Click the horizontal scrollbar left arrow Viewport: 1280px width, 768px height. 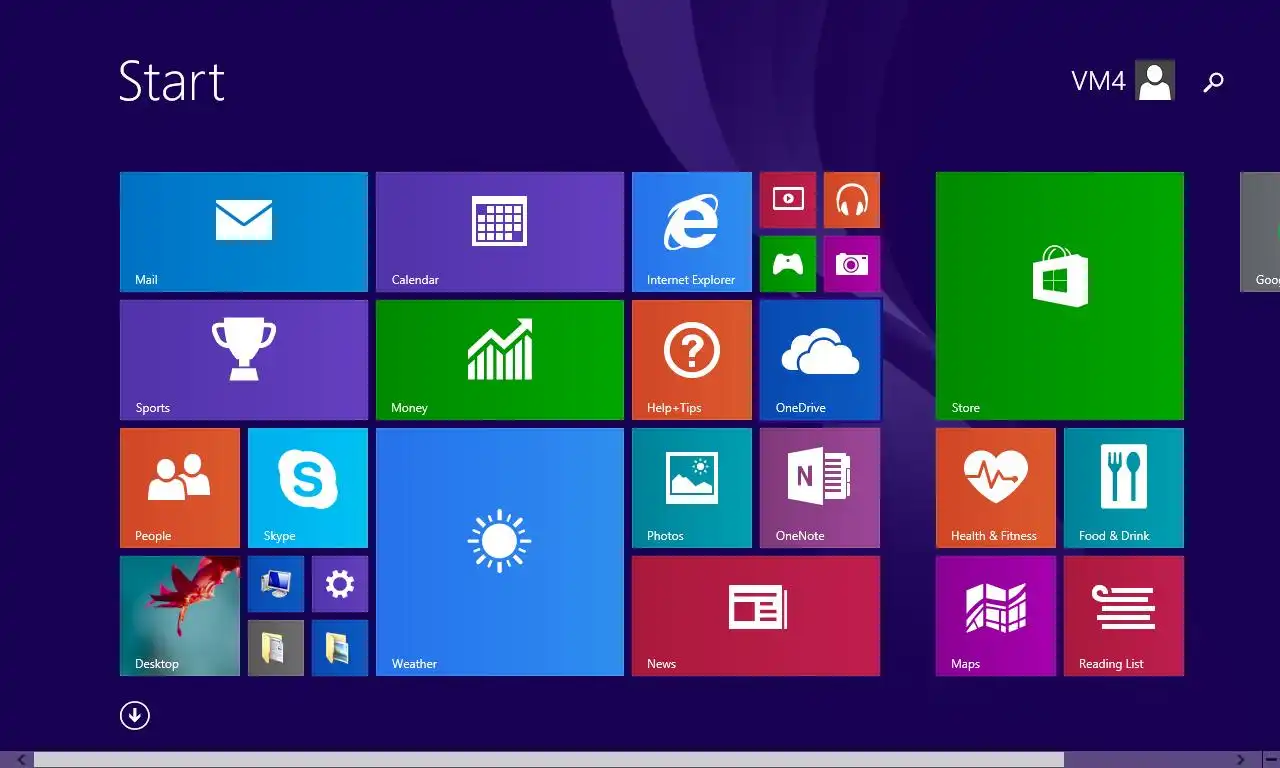tap(22, 760)
